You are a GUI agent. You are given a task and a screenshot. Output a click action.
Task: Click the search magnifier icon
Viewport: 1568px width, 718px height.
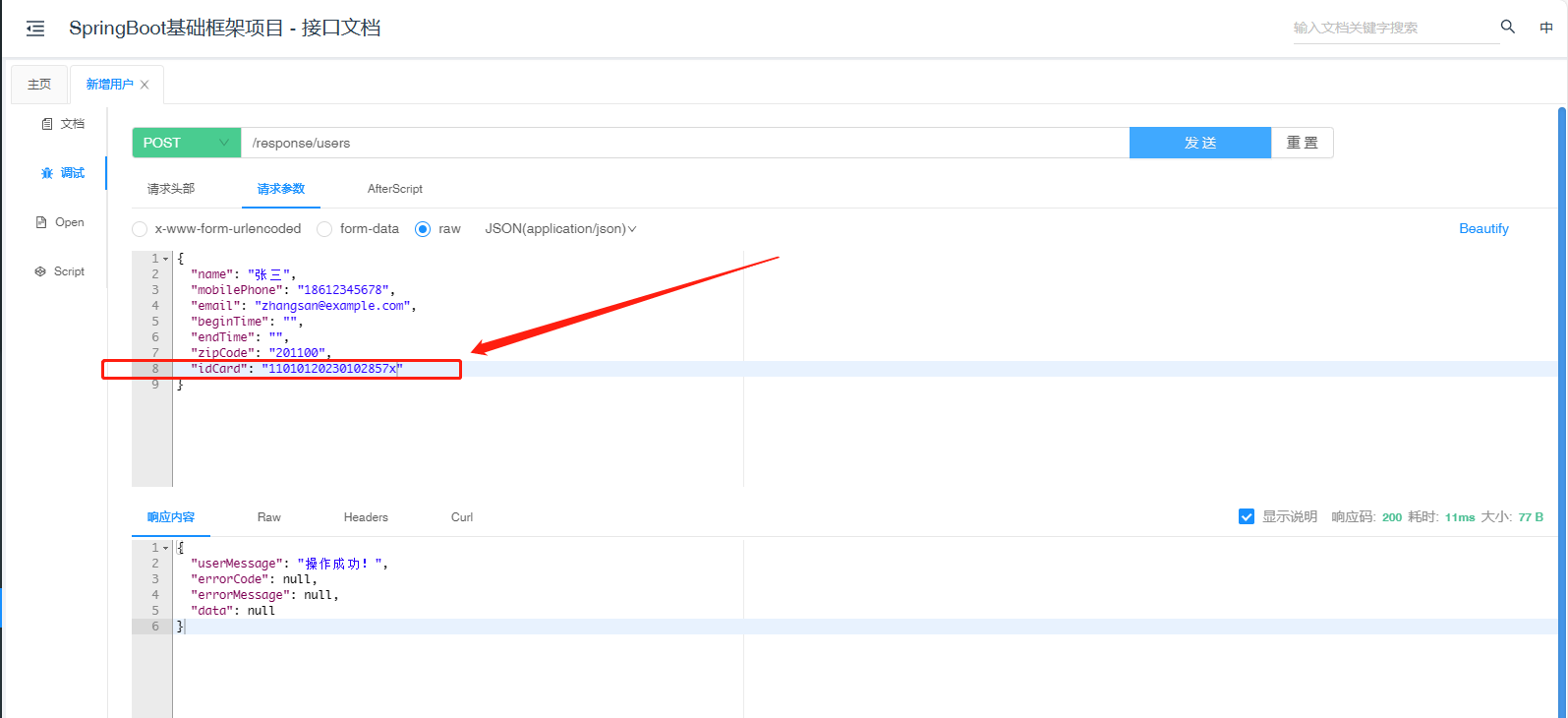point(1507,27)
